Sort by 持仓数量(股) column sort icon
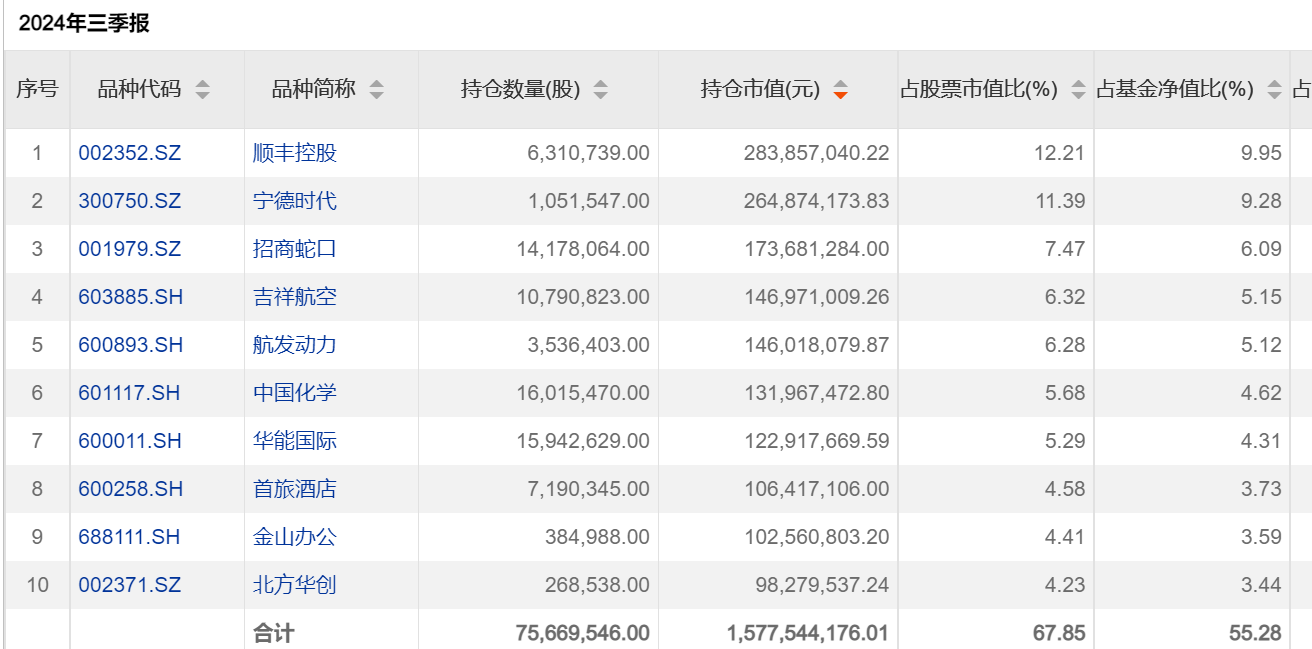Screen dimensions: 1312x649 coord(600,90)
